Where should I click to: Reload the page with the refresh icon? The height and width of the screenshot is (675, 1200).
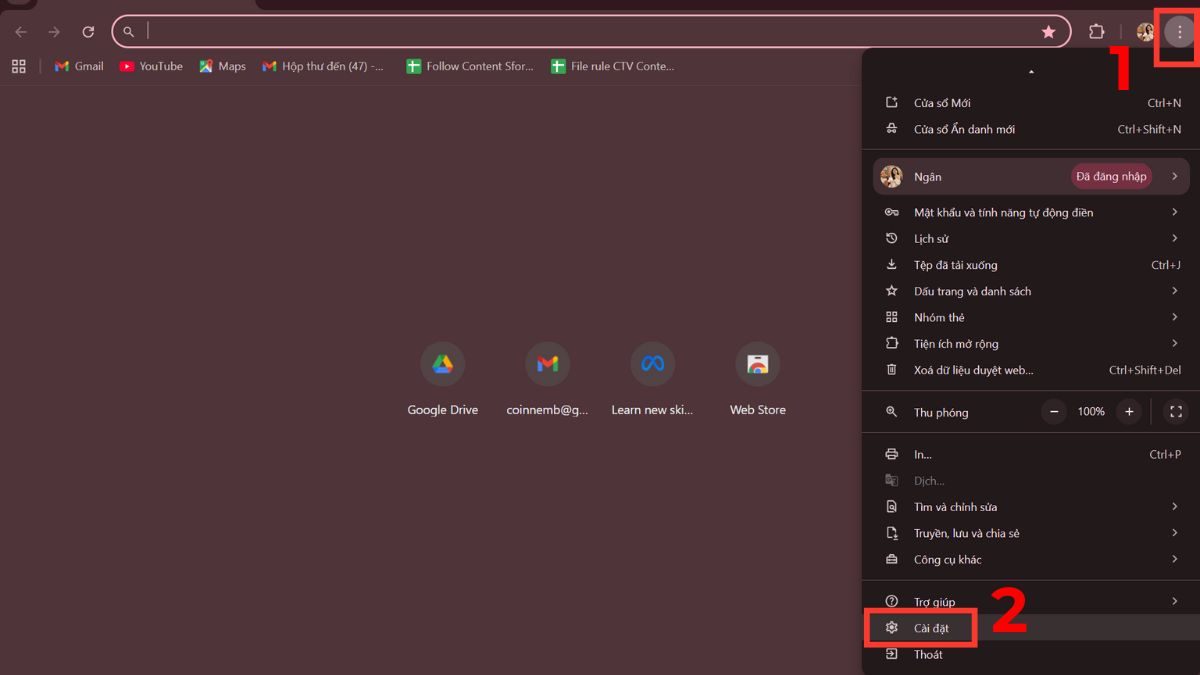(88, 31)
